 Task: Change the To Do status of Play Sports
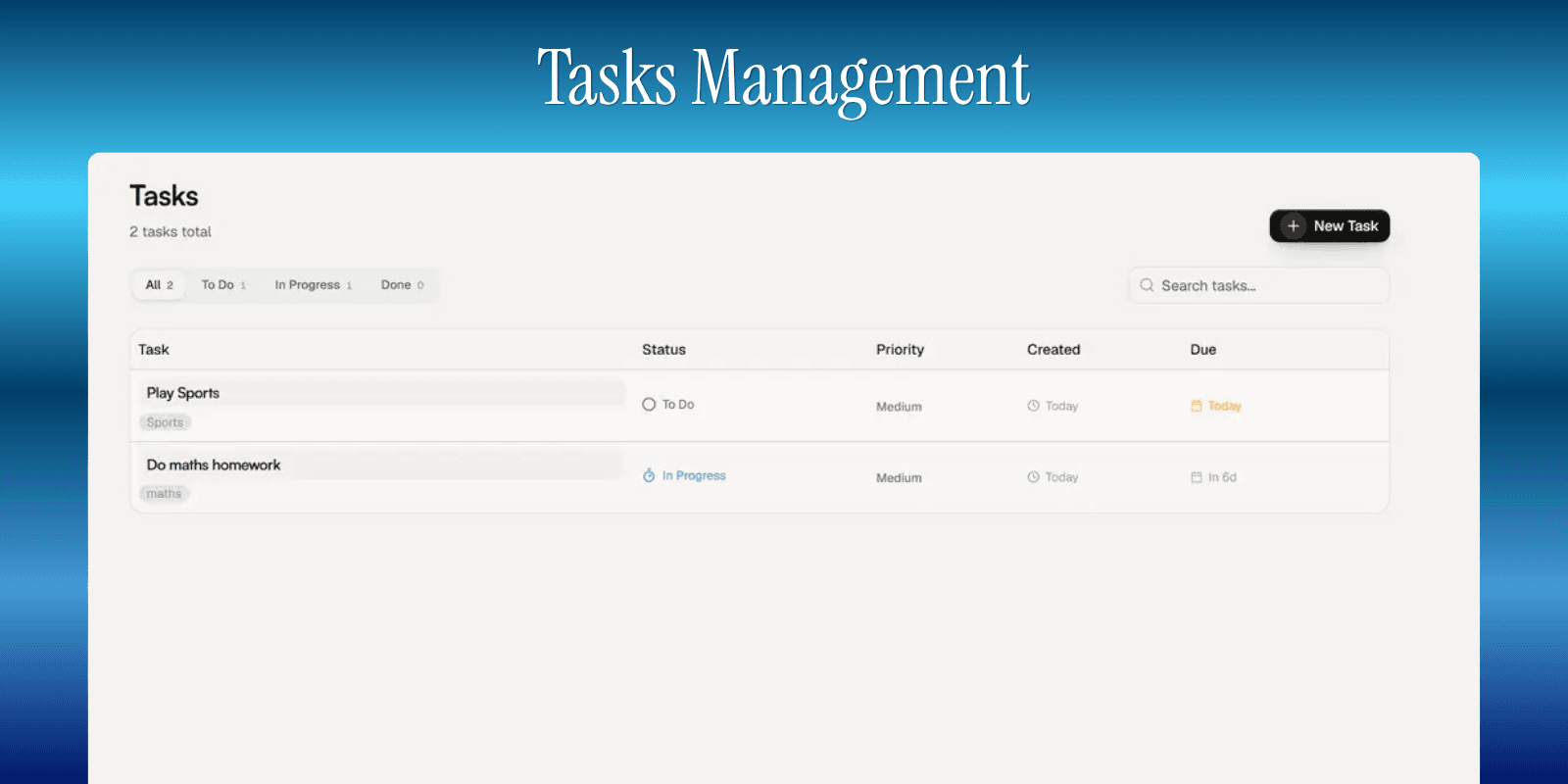pos(668,405)
